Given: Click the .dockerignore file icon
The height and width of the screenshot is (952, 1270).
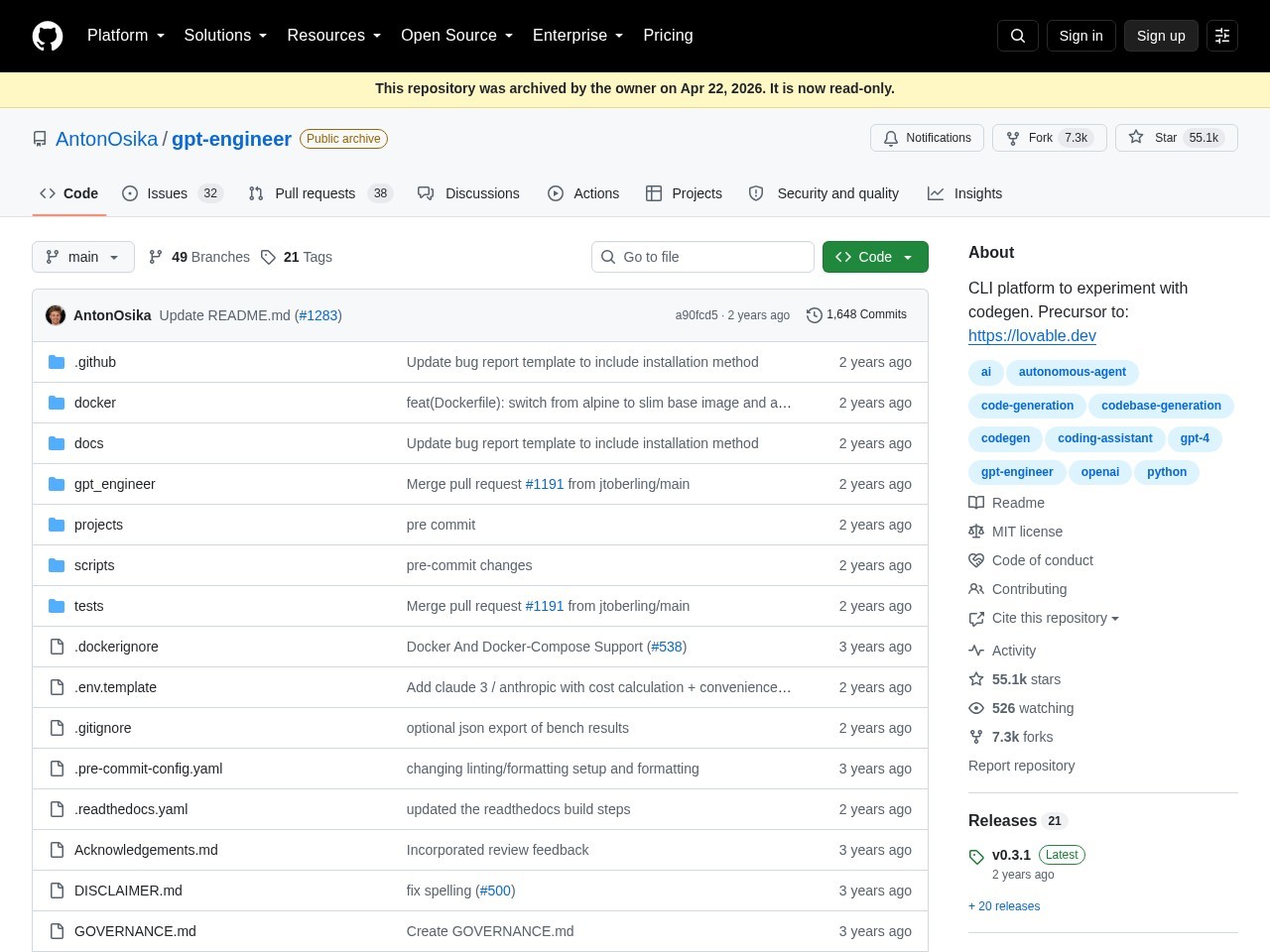Looking at the screenshot, I should [57, 647].
